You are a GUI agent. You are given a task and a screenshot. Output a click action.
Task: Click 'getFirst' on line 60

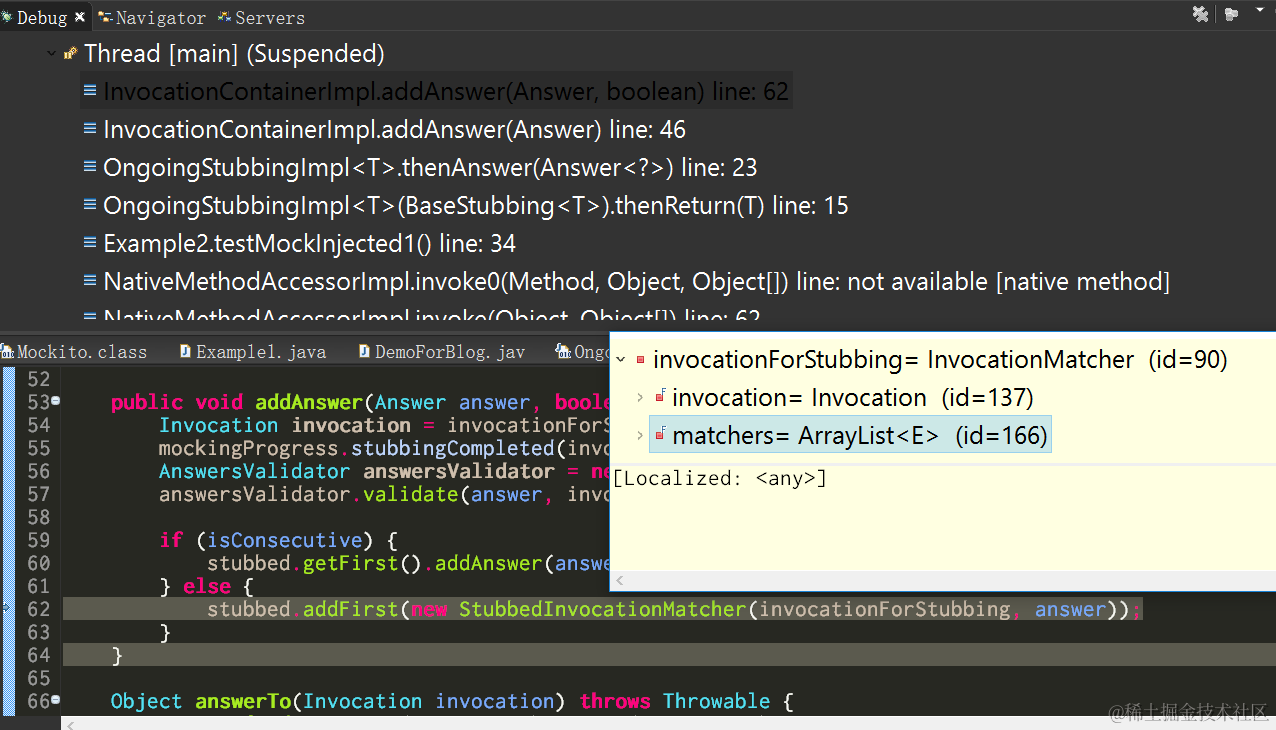click(350, 563)
